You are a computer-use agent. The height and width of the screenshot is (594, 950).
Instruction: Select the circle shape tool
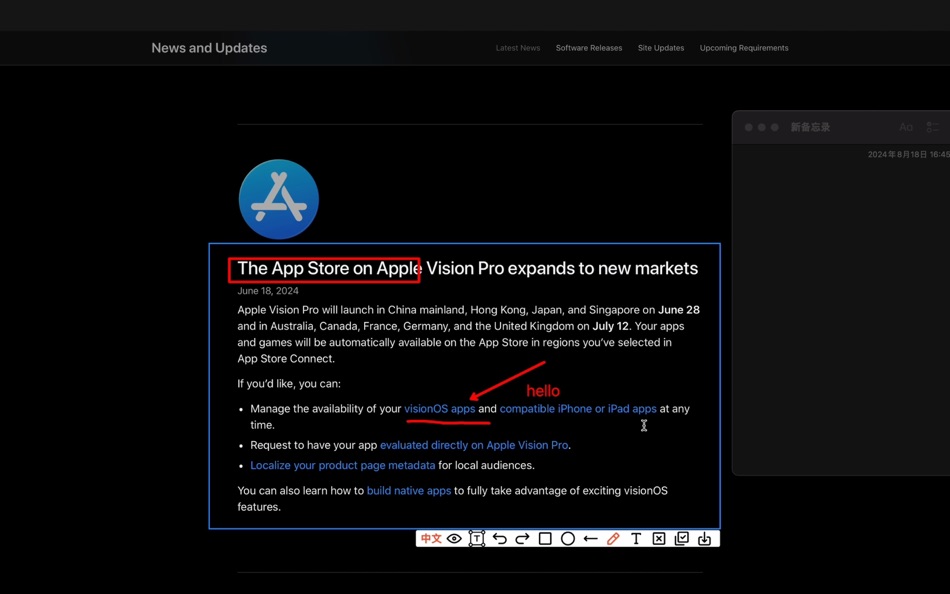[x=568, y=538]
